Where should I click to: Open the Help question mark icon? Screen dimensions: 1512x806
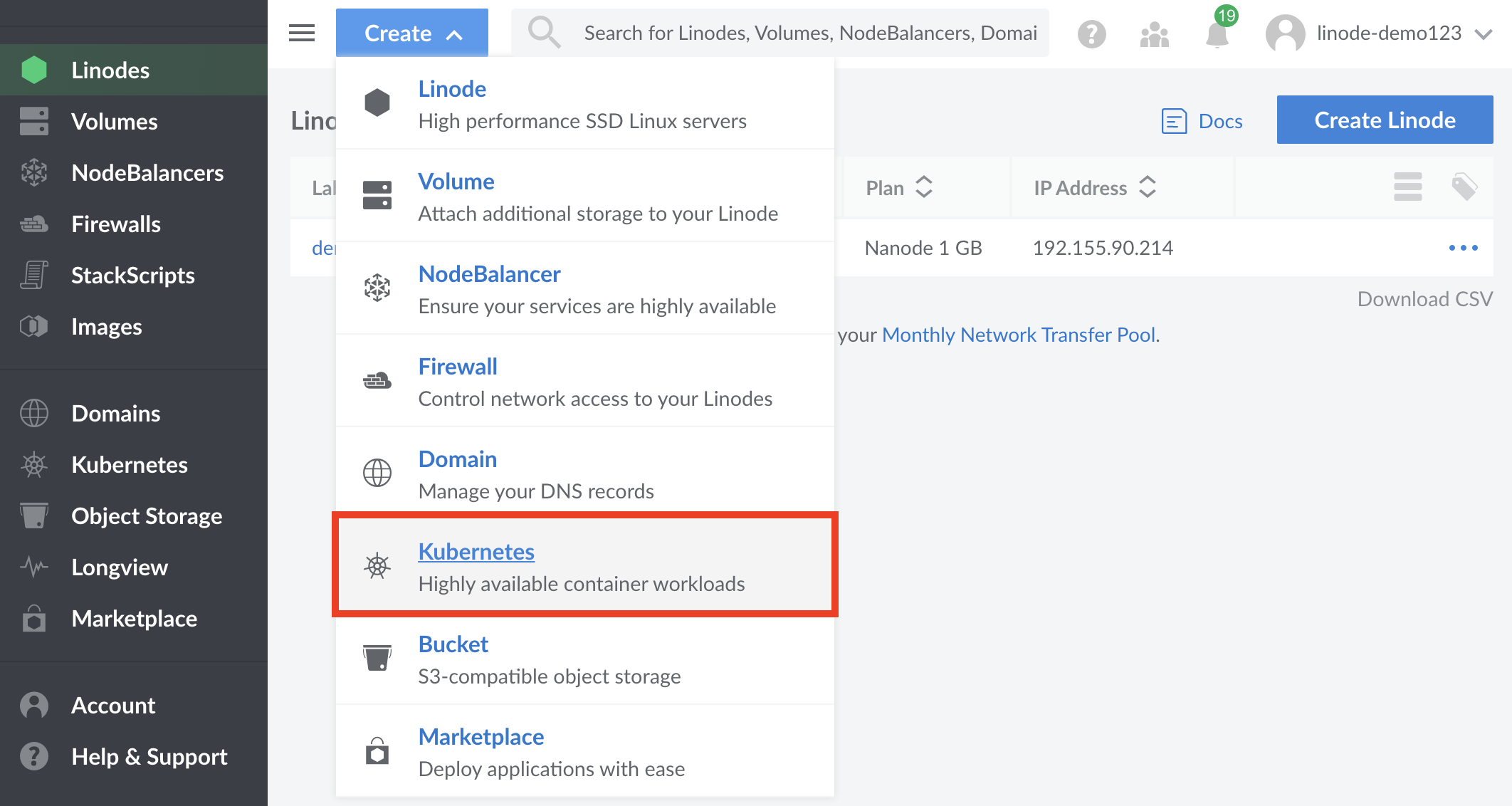coord(1092,33)
